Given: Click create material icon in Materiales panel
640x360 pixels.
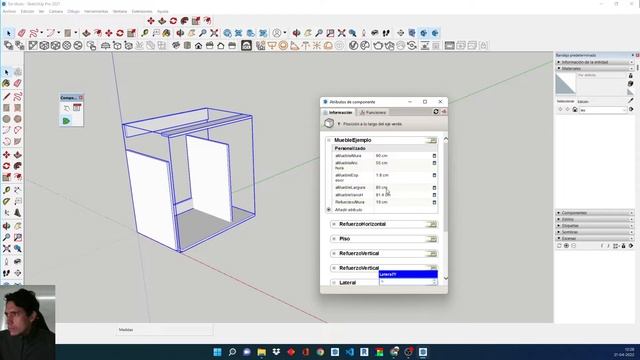Looking at the screenshot, I should pyautogui.click(x=631, y=83).
